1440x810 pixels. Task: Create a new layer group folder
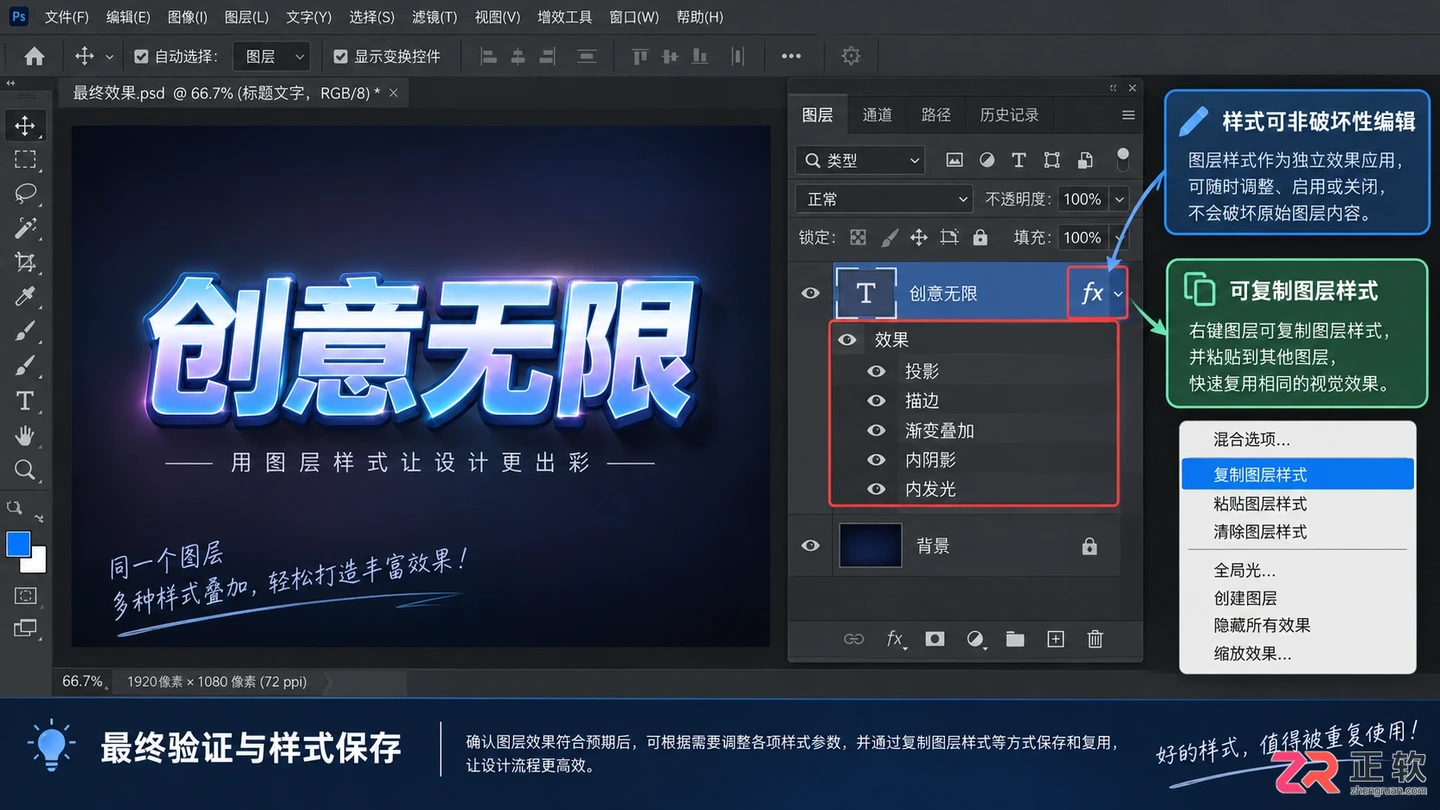1015,639
